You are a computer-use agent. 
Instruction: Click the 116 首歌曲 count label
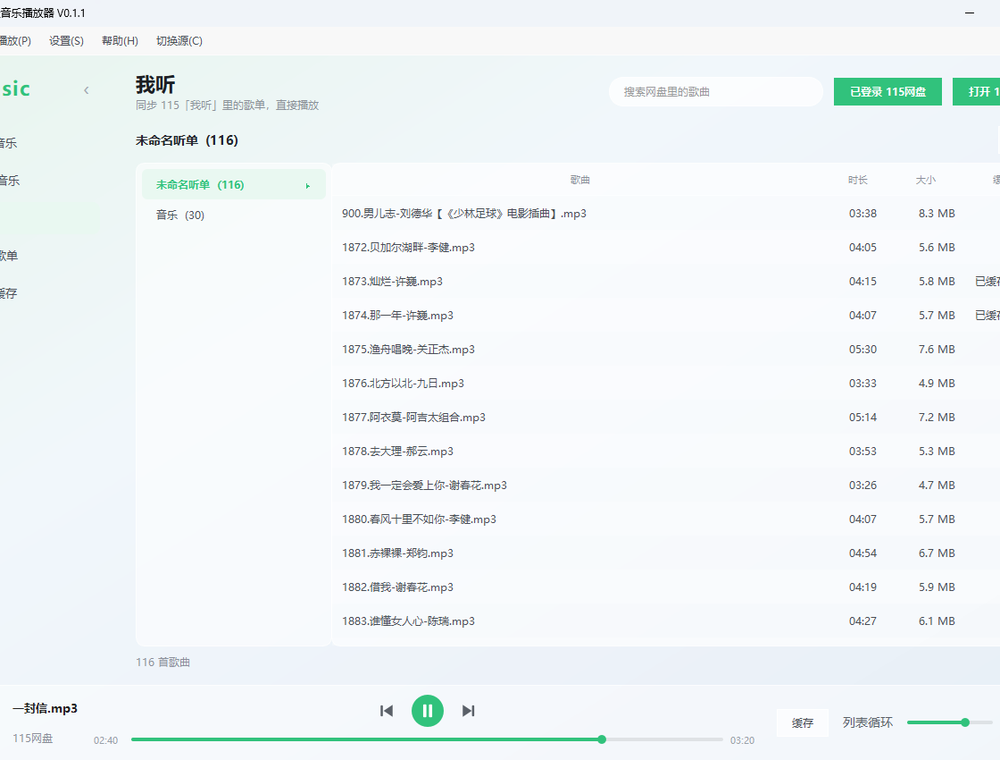click(x=163, y=662)
